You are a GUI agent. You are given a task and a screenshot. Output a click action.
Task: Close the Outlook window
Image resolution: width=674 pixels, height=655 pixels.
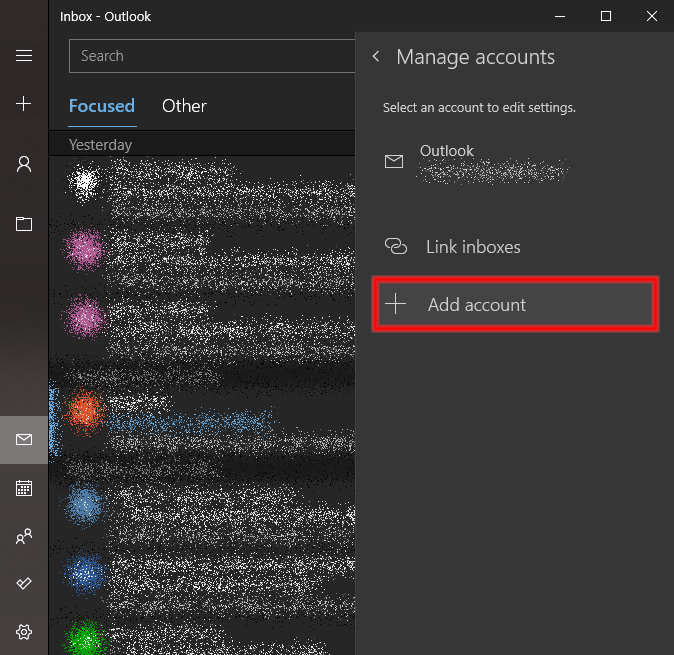(652, 16)
